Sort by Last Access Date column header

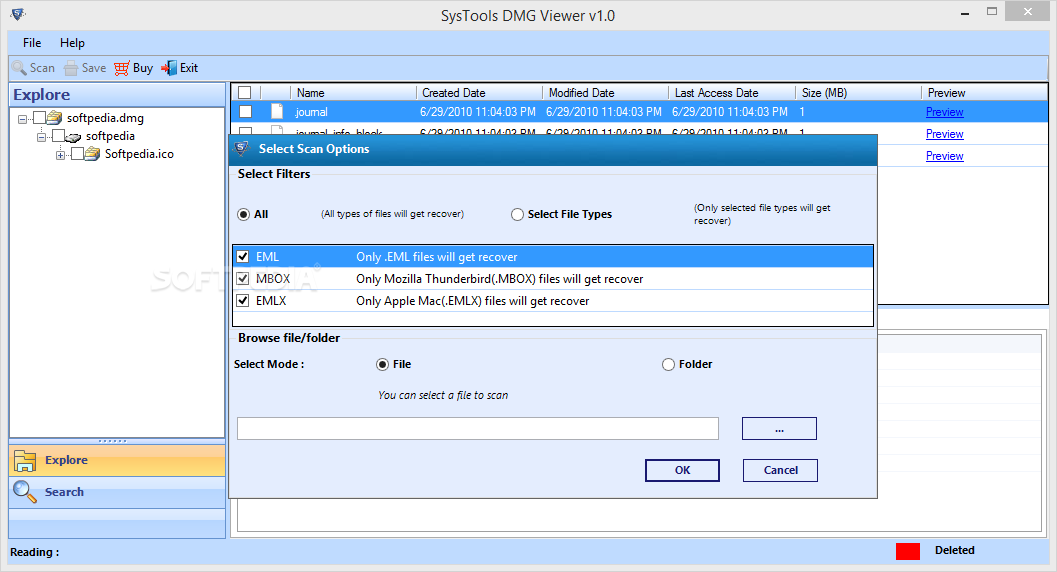(x=731, y=93)
